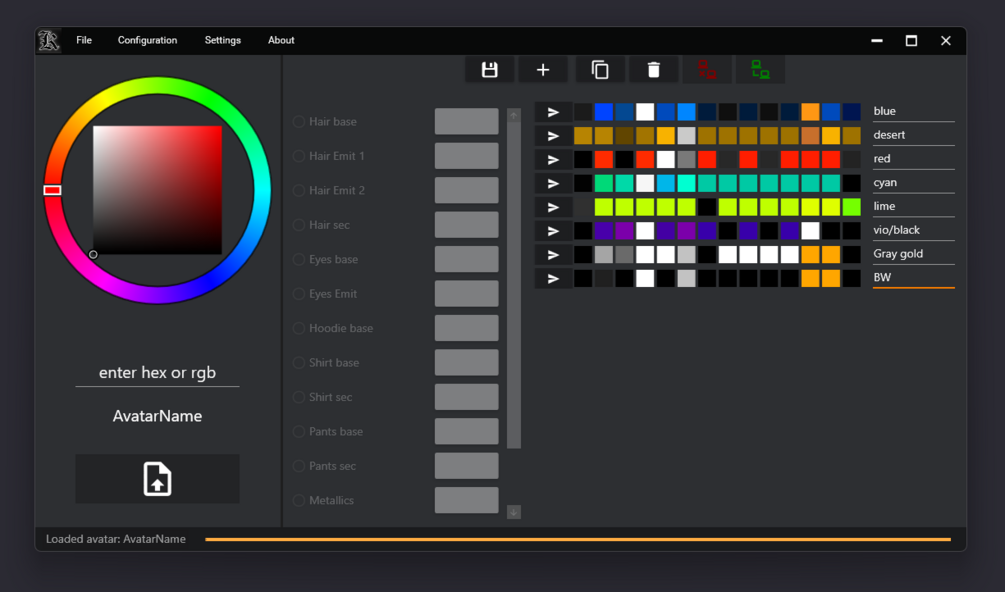
Task: Edit the 'Gray gold' preset name field
Action: [913, 254]
